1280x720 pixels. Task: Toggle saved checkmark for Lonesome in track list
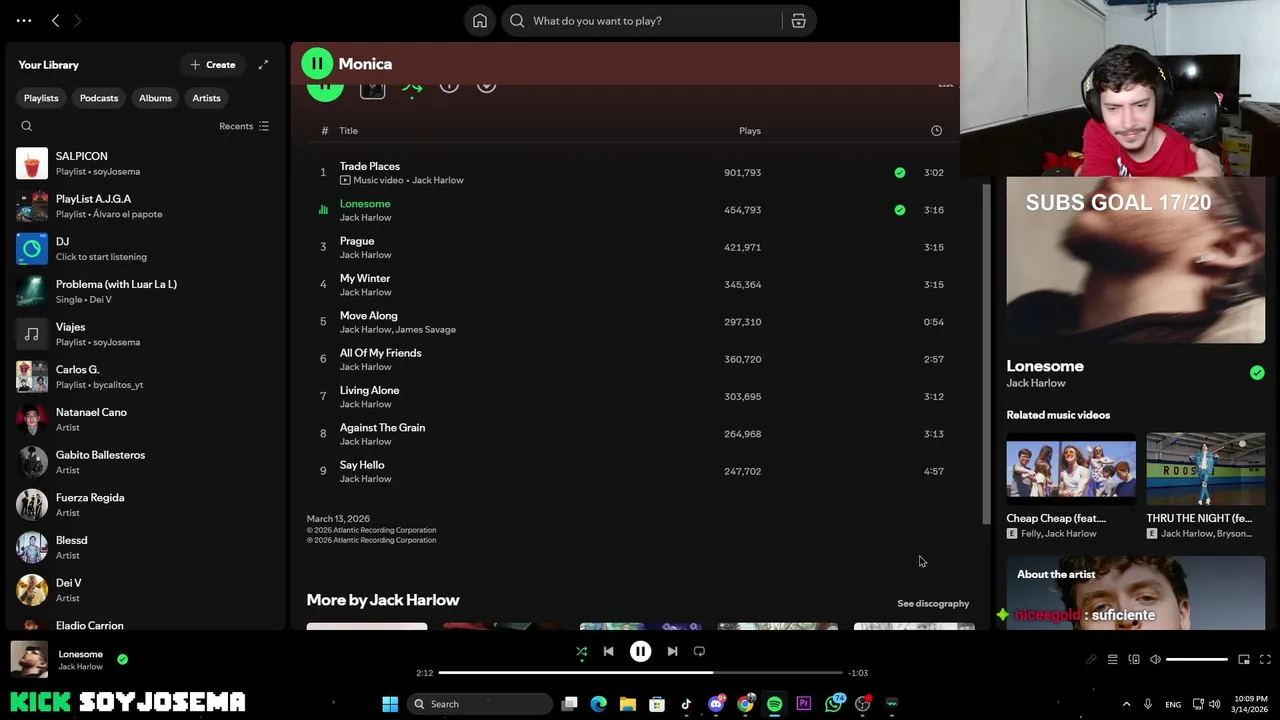pyautogui.click(x=900, y=210)
